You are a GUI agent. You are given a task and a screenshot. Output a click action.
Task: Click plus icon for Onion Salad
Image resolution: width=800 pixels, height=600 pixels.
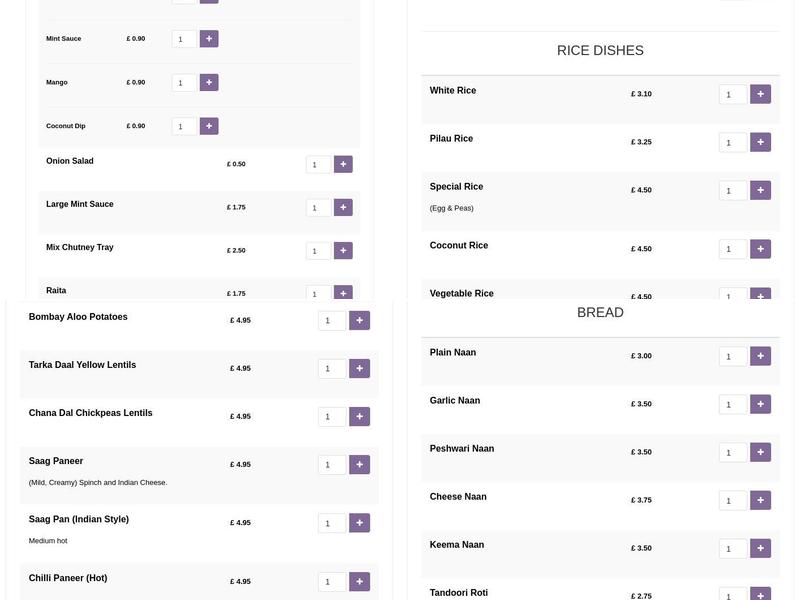click(343, 164)
